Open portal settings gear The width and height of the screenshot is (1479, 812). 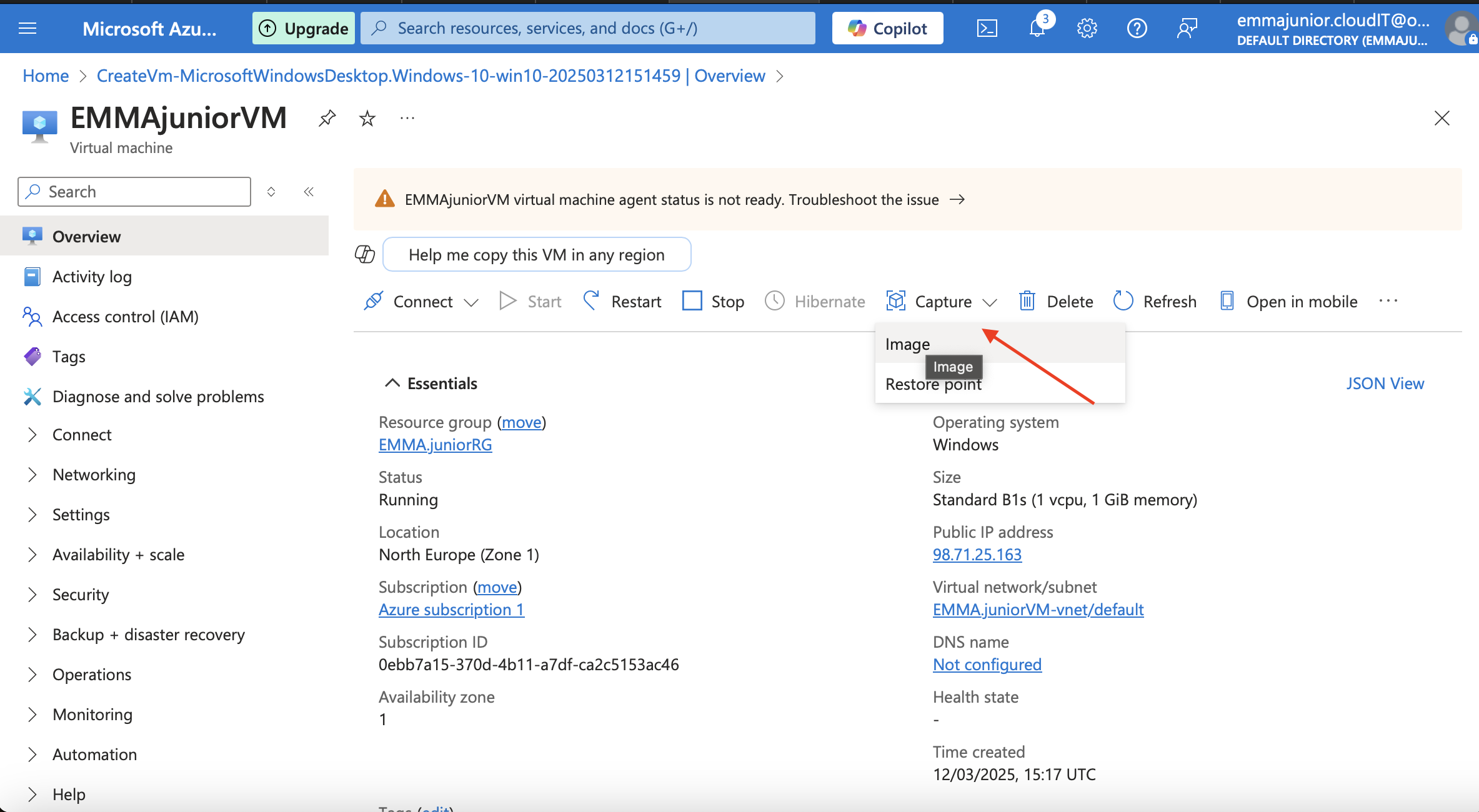[1087, 28]
